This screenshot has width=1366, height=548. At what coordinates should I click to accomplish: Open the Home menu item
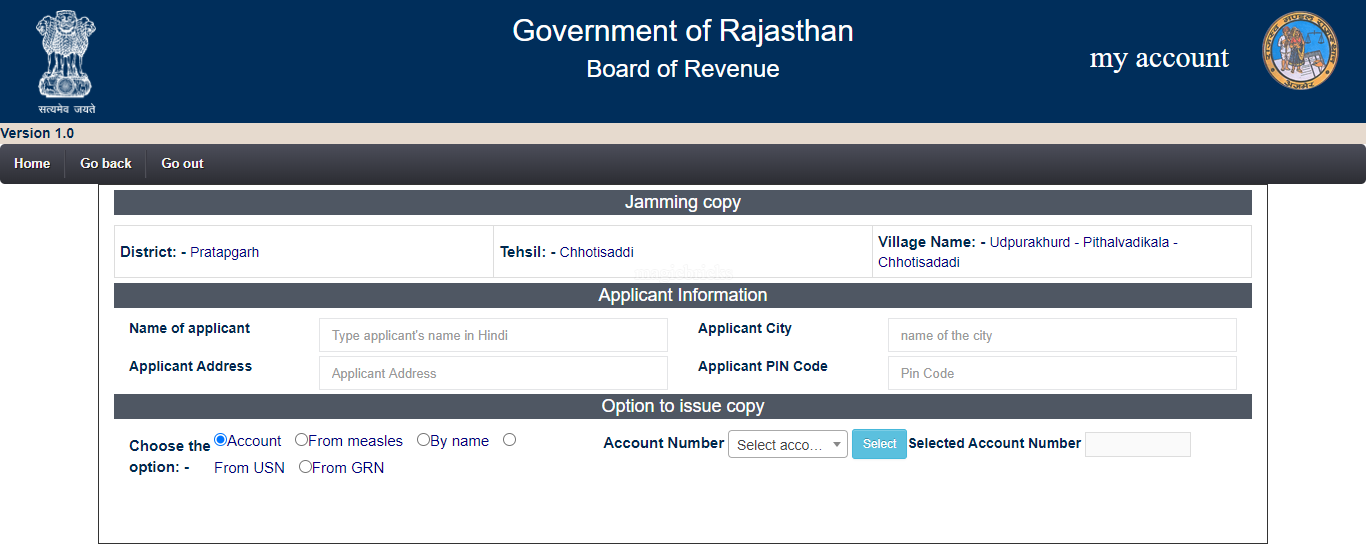point(32,164)
